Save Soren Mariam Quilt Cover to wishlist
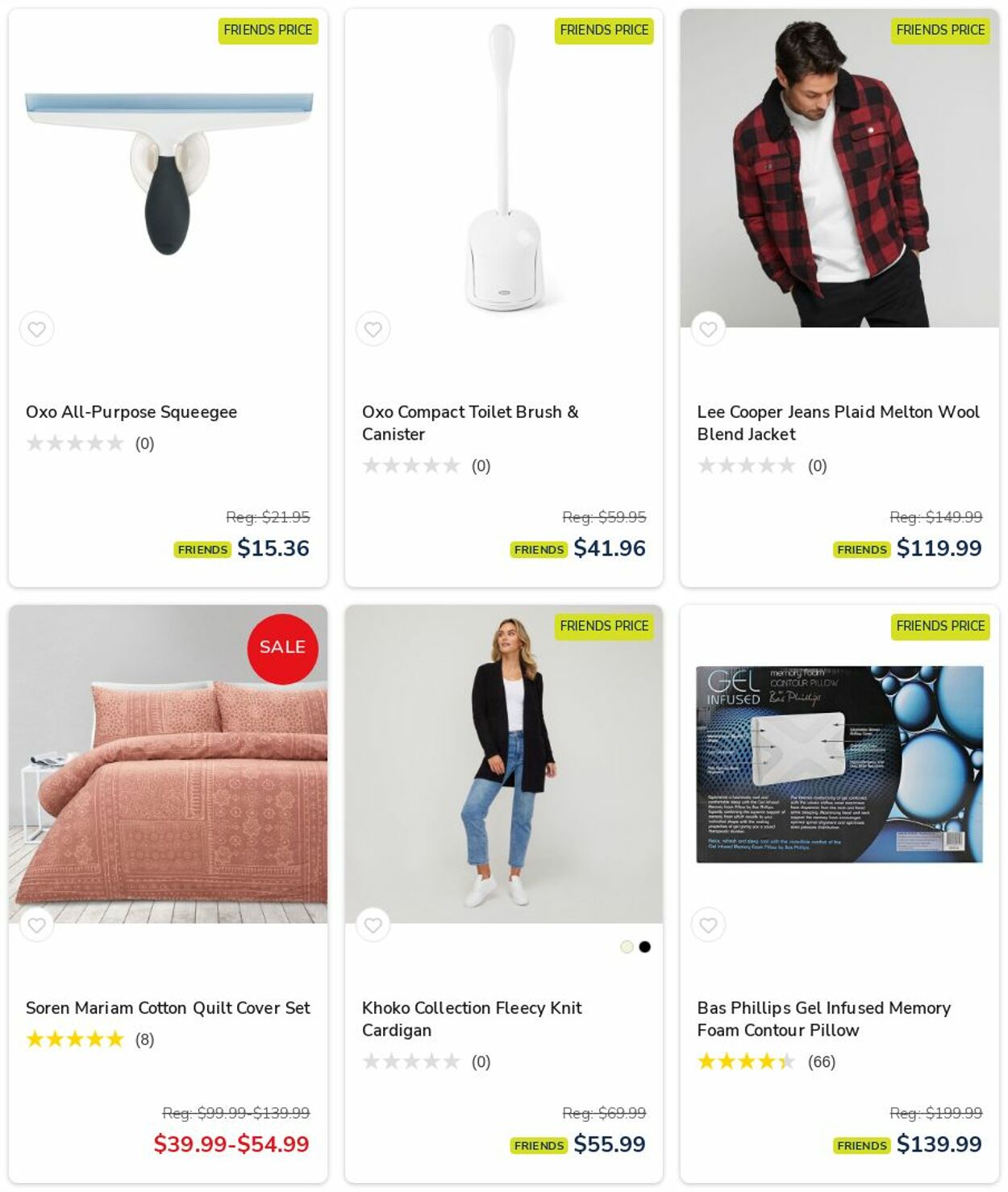 [x=36, y=925]
